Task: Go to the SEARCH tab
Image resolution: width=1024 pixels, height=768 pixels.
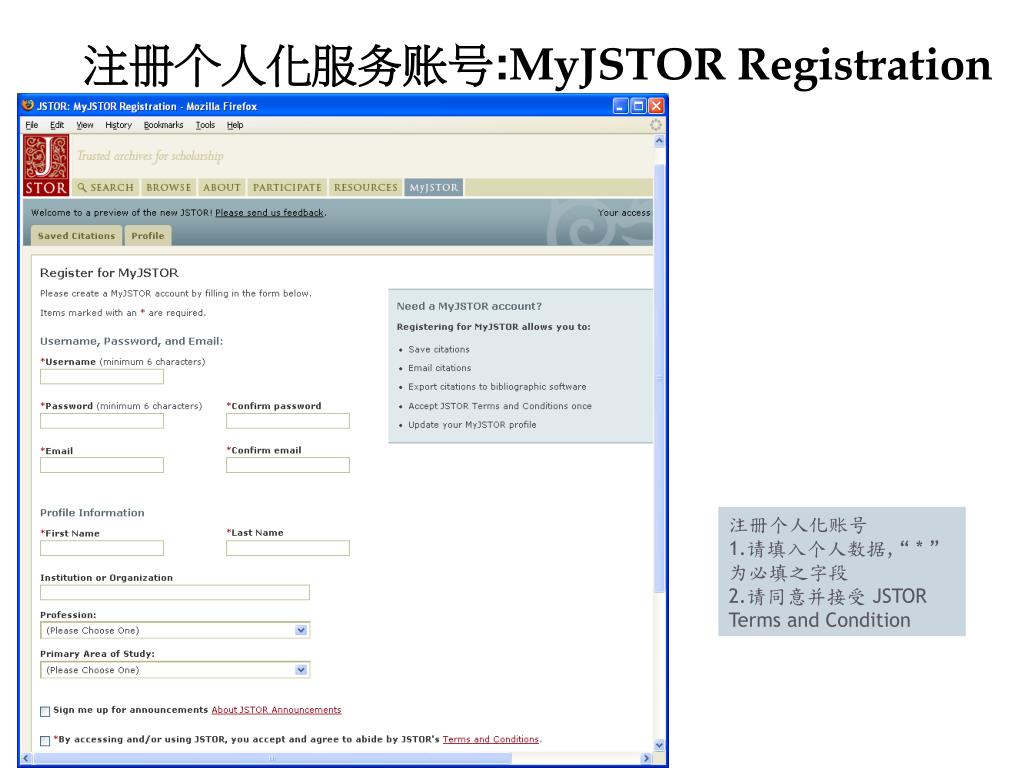Action: pyautogui.click(x=105, y=187)
